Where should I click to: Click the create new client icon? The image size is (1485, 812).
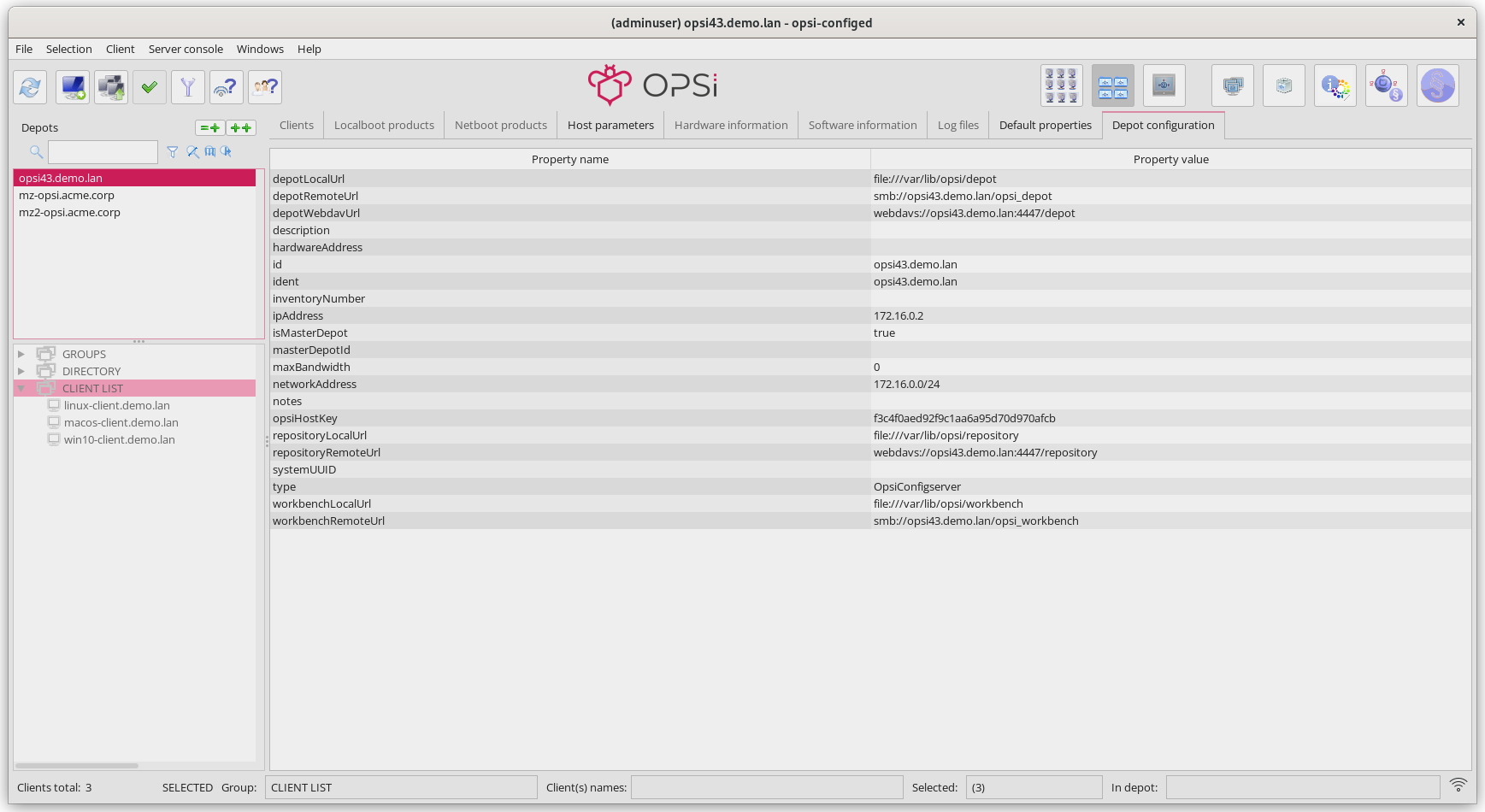point(73,87)
